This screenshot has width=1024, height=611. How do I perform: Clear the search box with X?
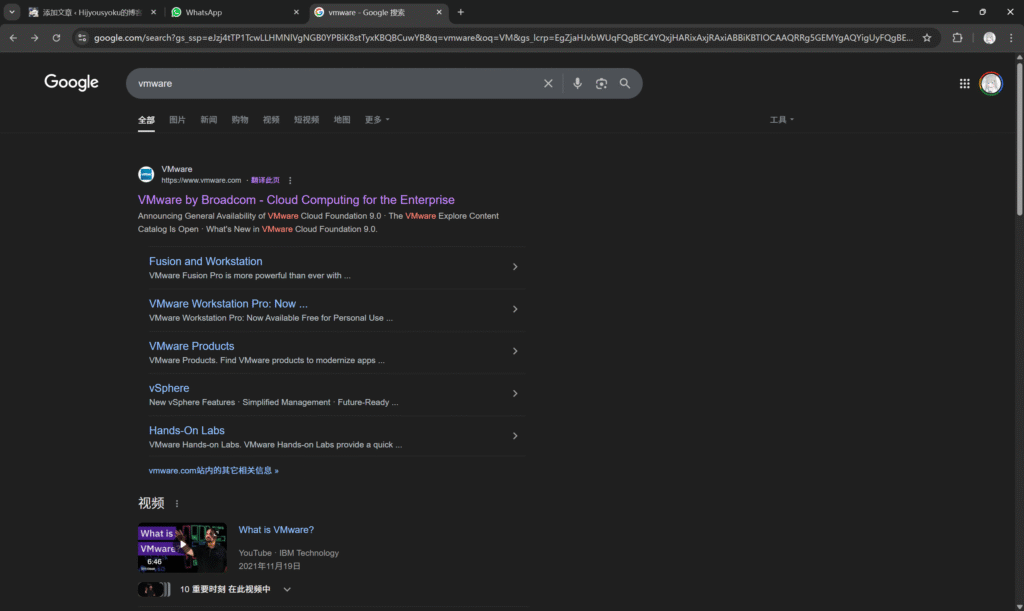pyautogui.click(x=548, y=84)
